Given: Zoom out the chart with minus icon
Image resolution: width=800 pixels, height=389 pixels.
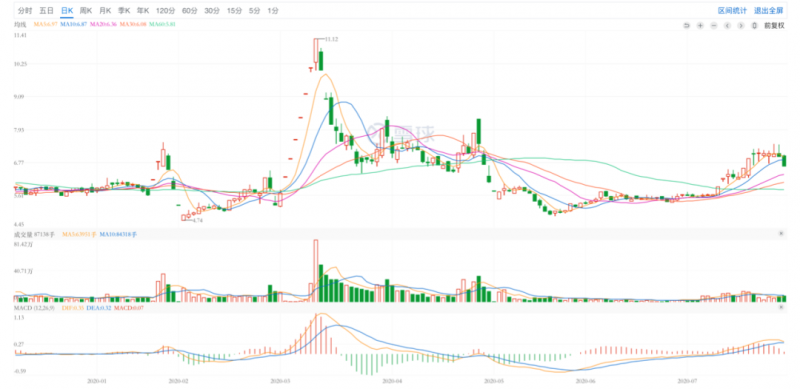Looking at the screenshot, I should pos(713,26).
